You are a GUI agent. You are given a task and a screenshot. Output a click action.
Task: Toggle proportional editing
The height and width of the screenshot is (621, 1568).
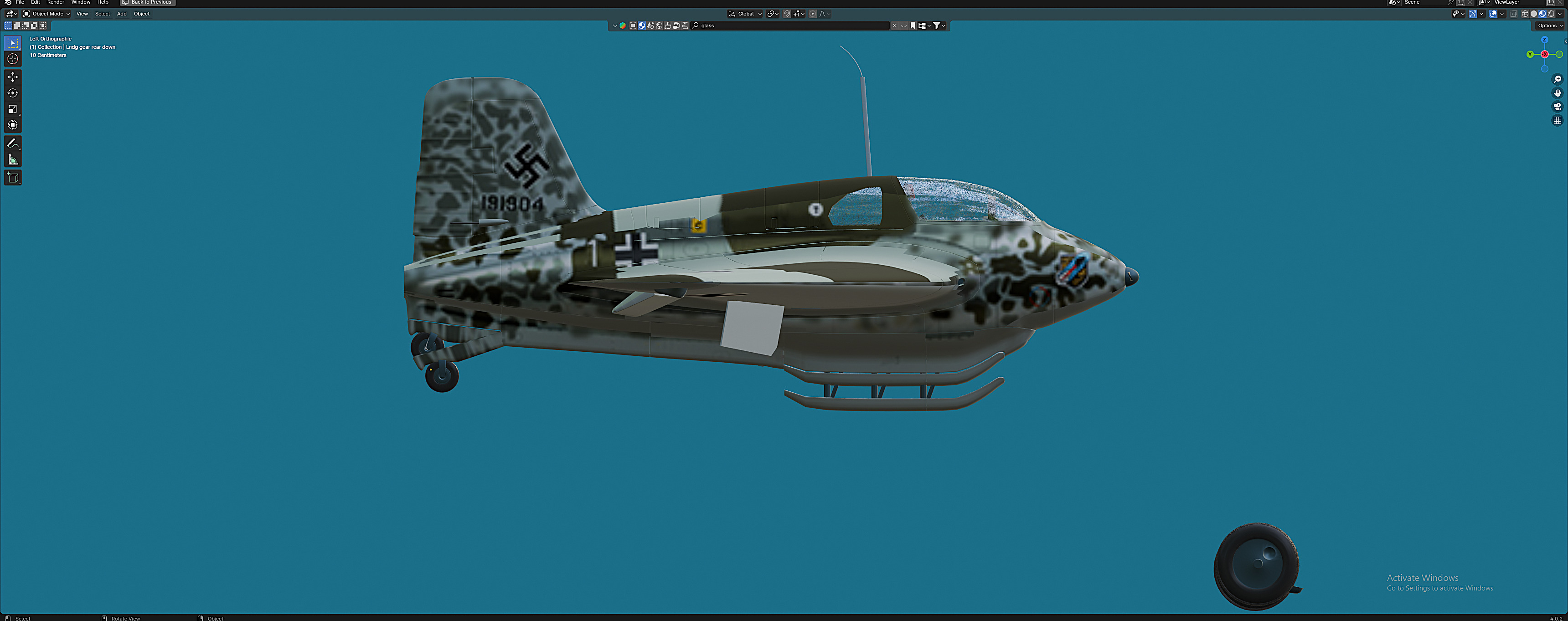point(813,13)
